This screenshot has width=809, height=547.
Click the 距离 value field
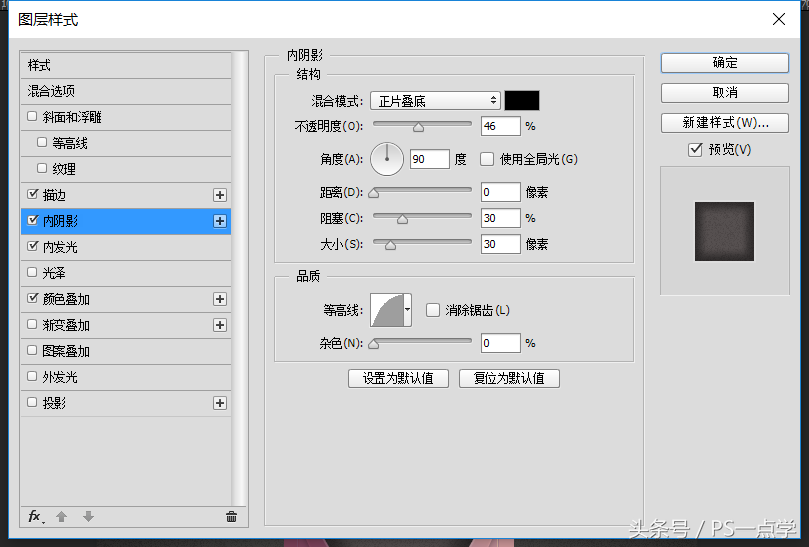500,192
